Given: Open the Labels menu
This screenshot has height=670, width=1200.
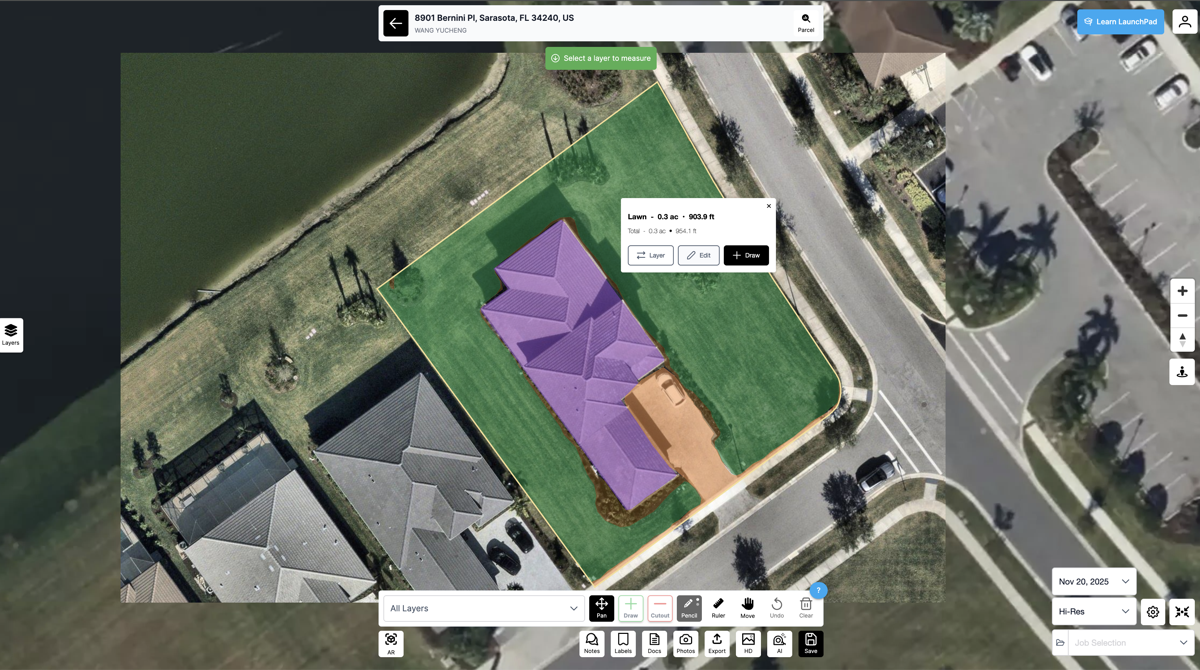Looking at the screenshot, I should tap(623, 643).
